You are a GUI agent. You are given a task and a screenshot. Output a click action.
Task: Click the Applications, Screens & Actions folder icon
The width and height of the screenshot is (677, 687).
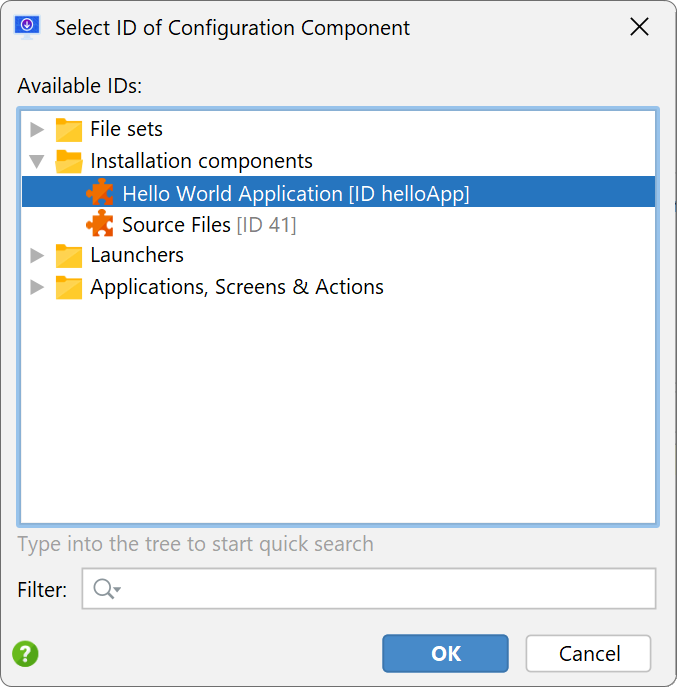69,287
